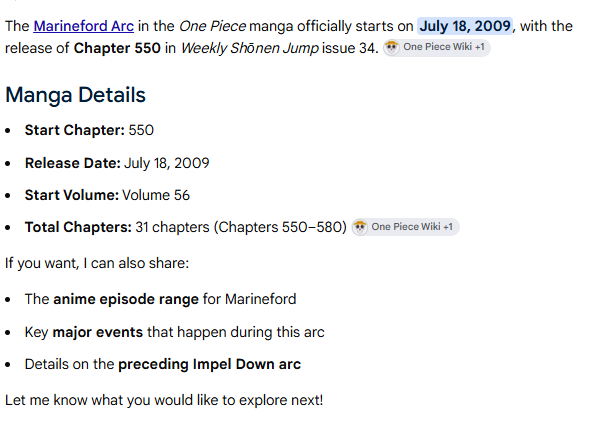608x428 pixels.
Task: Click the 'Let me know what you would like' sentence
Action: click(164, 400)
